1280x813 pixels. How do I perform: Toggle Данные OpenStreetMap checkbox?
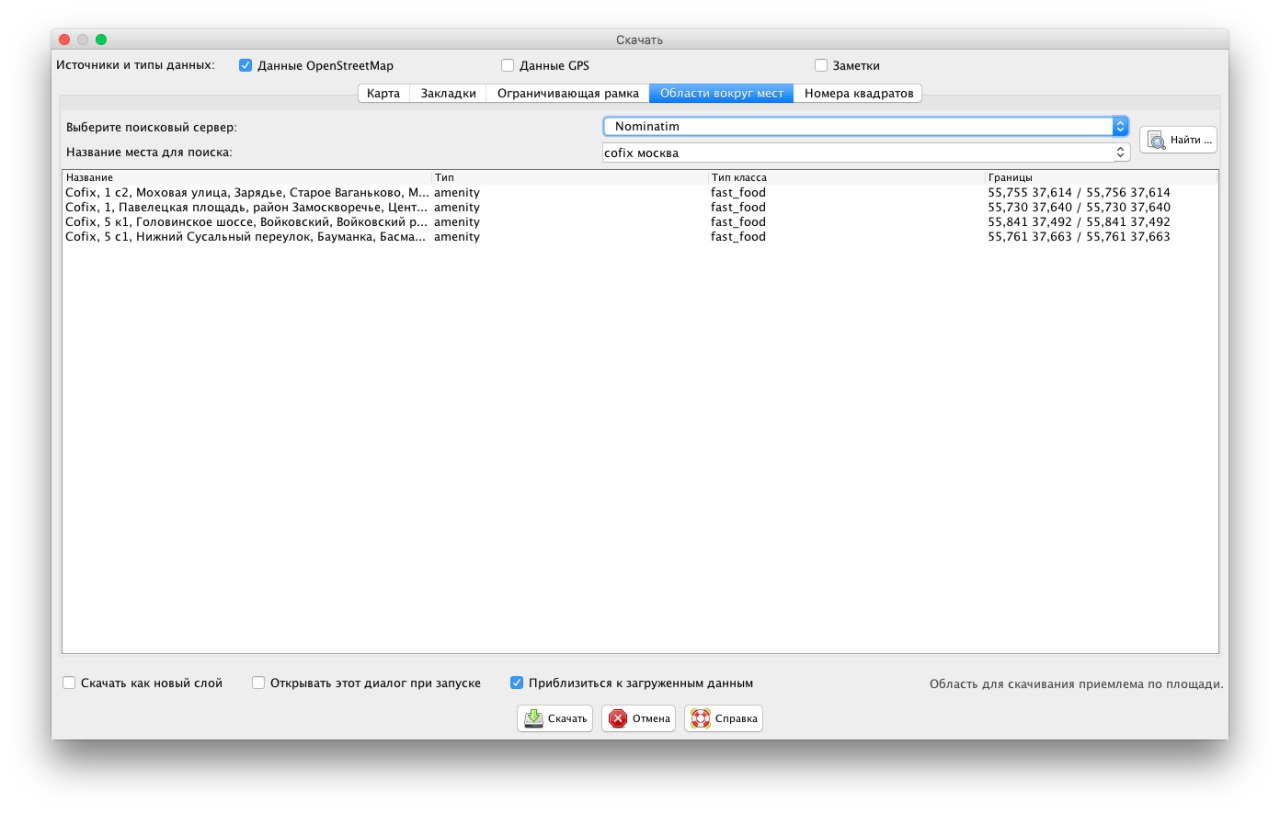point(245,66)
